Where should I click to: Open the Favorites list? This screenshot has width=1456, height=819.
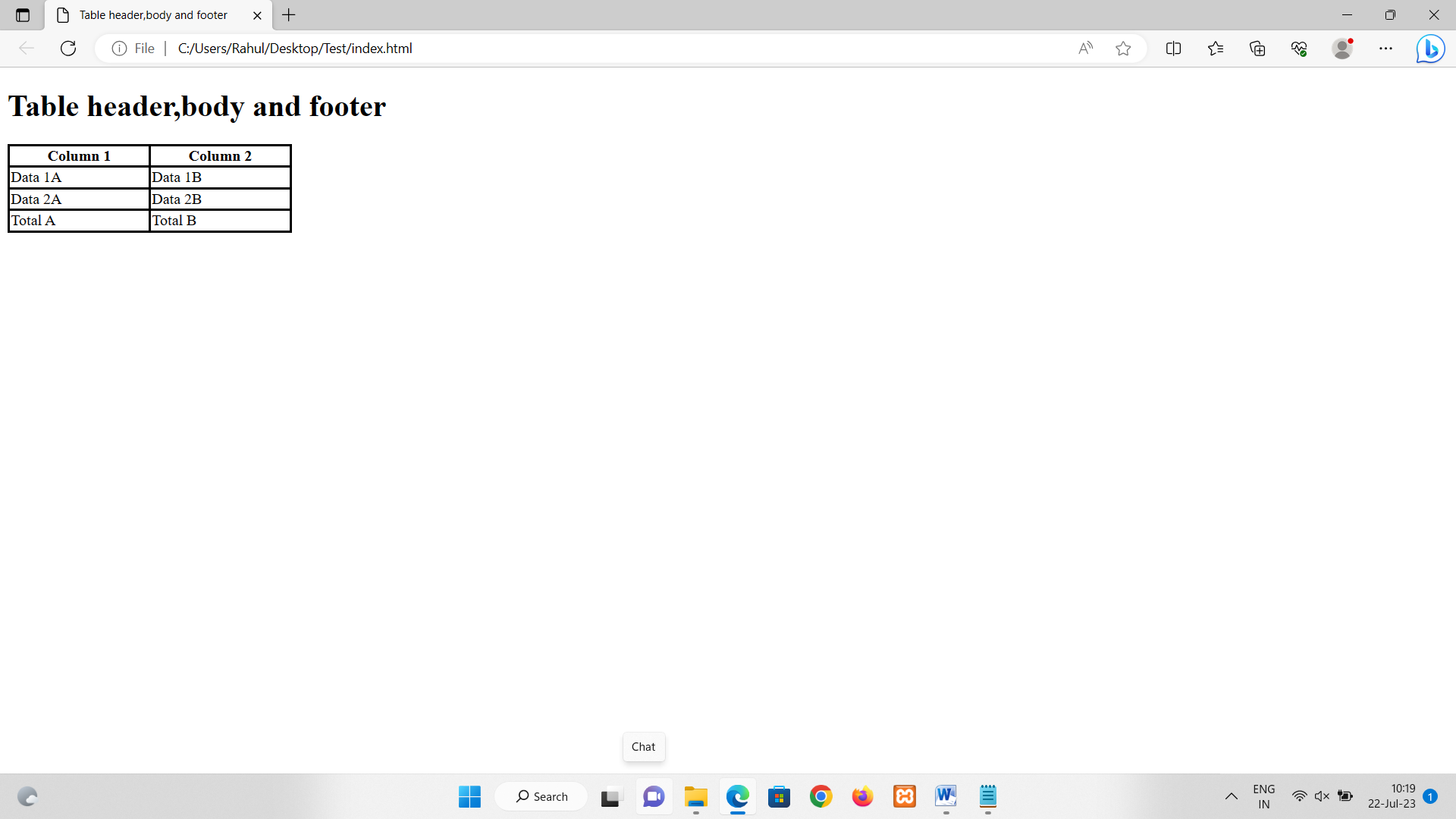pos(1216,49)
